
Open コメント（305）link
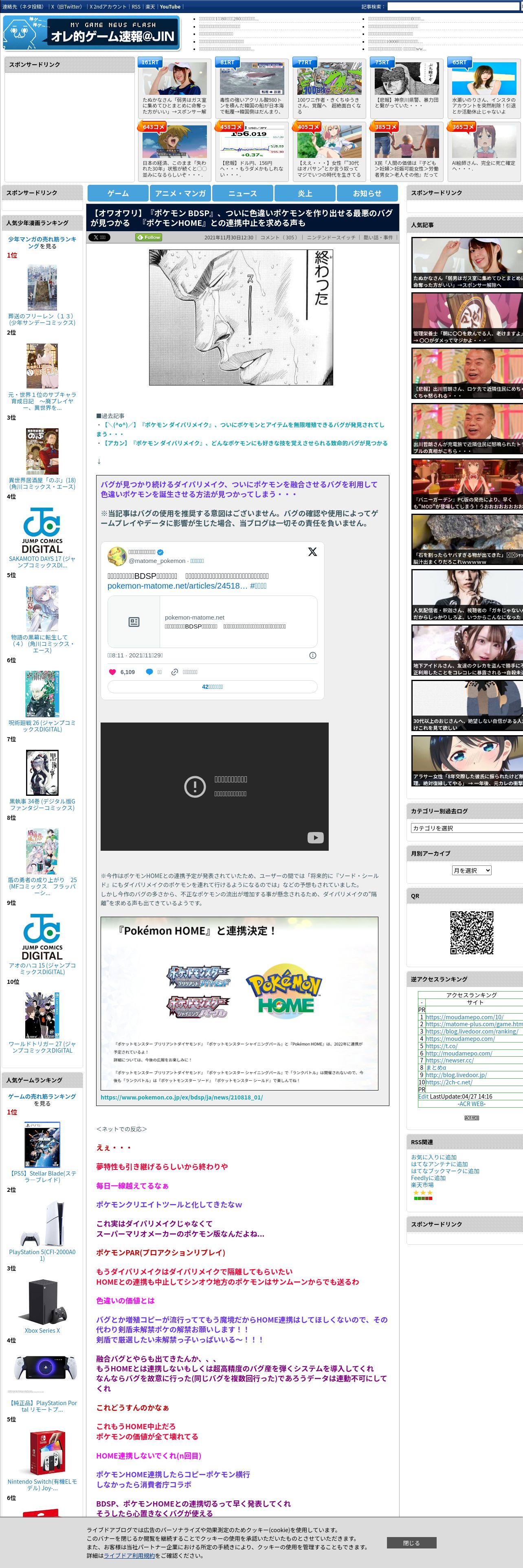279,237
